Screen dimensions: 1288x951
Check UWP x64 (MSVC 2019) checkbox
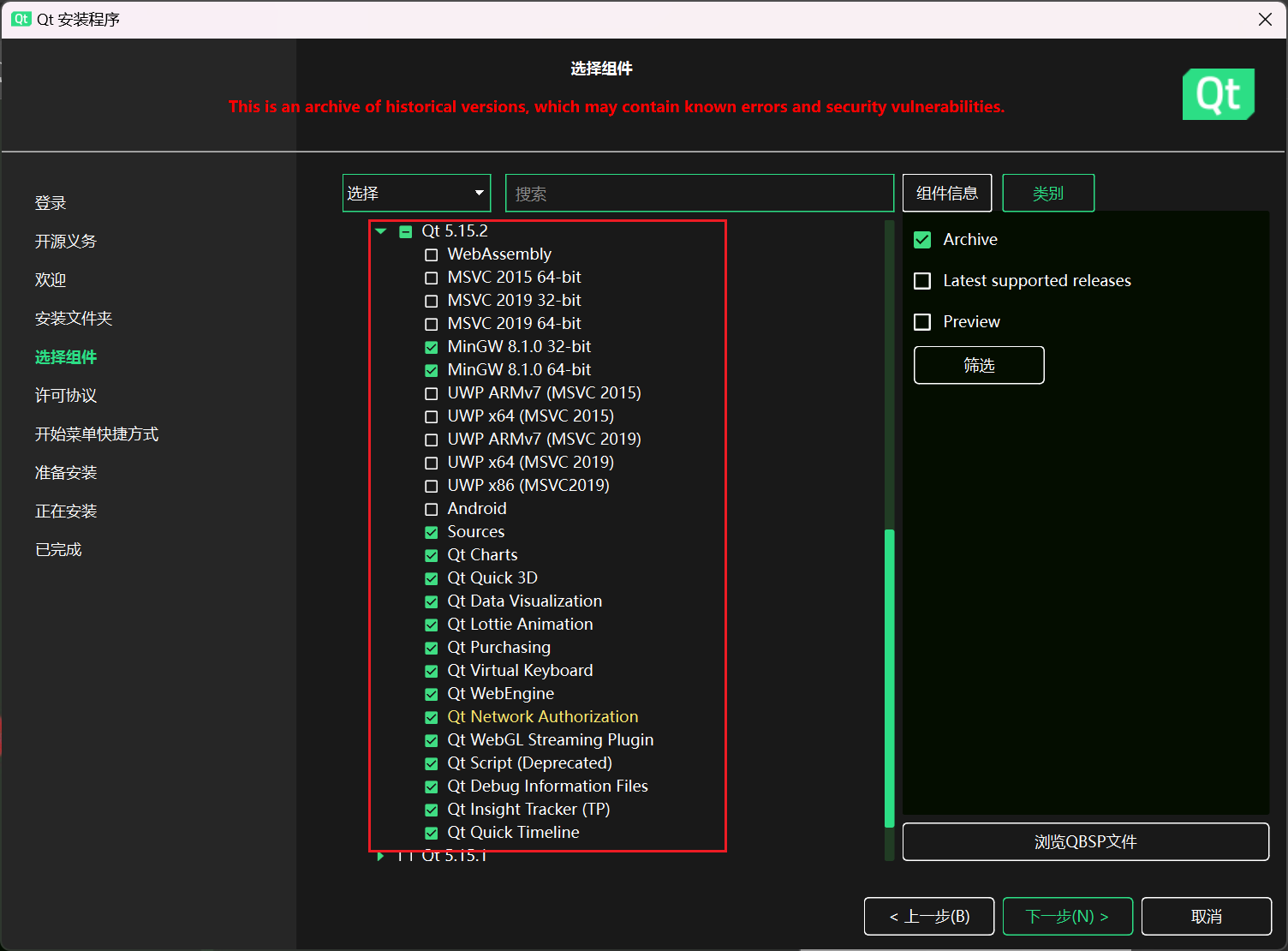pyautogui.click(x=432, y=463)
